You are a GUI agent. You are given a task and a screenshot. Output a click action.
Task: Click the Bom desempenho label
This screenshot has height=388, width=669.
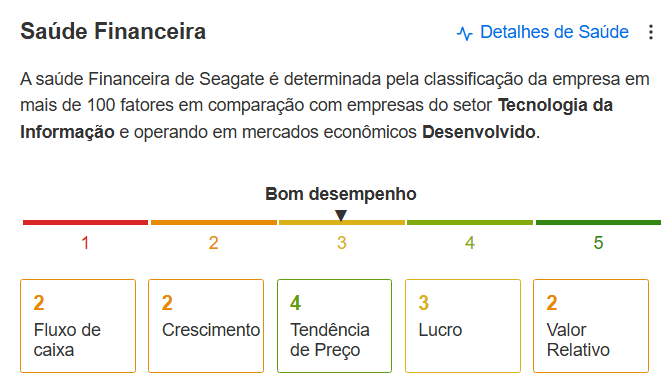[x=341, y=194]
